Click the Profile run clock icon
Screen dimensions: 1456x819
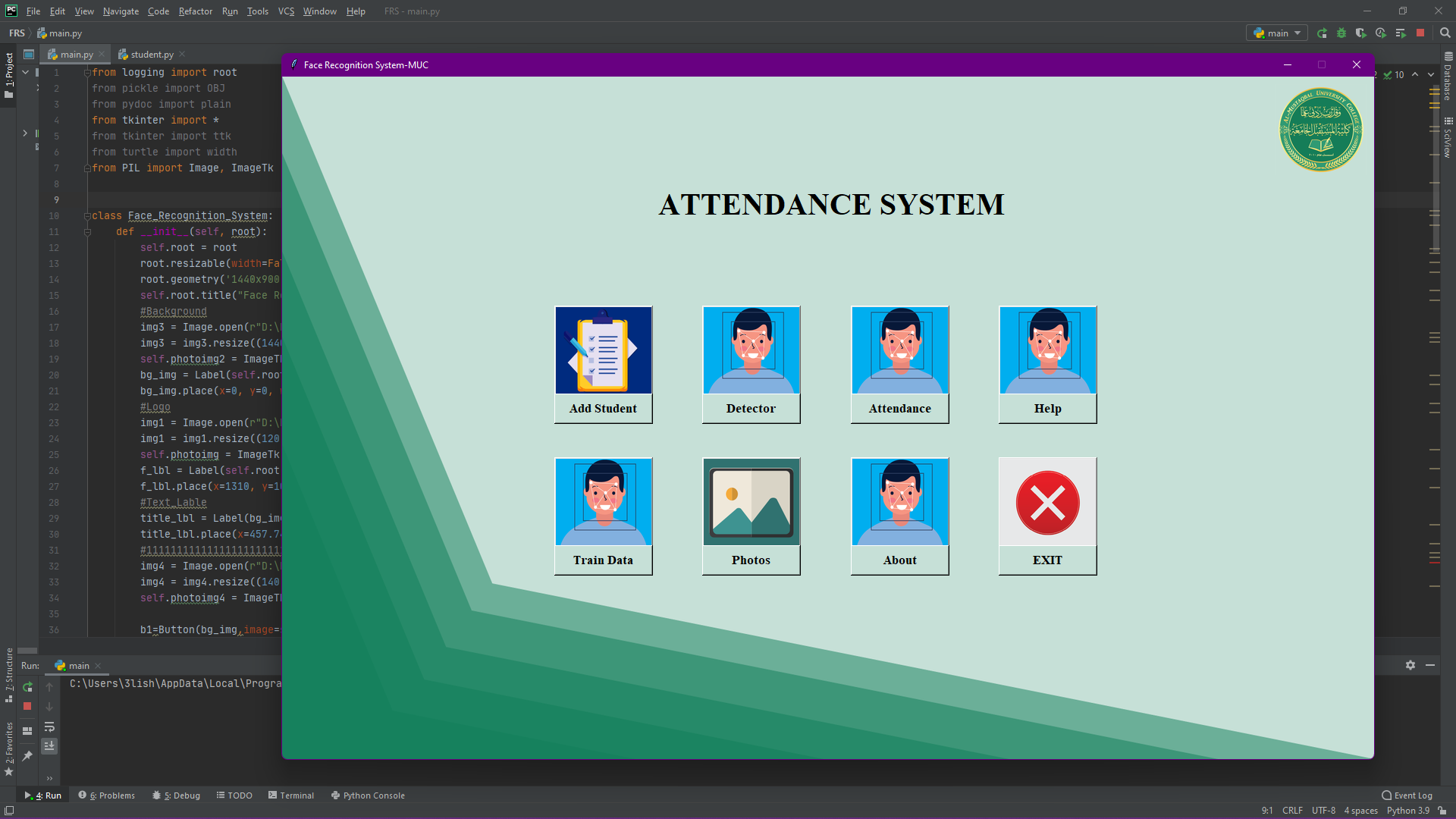[x=1381, y=33]
